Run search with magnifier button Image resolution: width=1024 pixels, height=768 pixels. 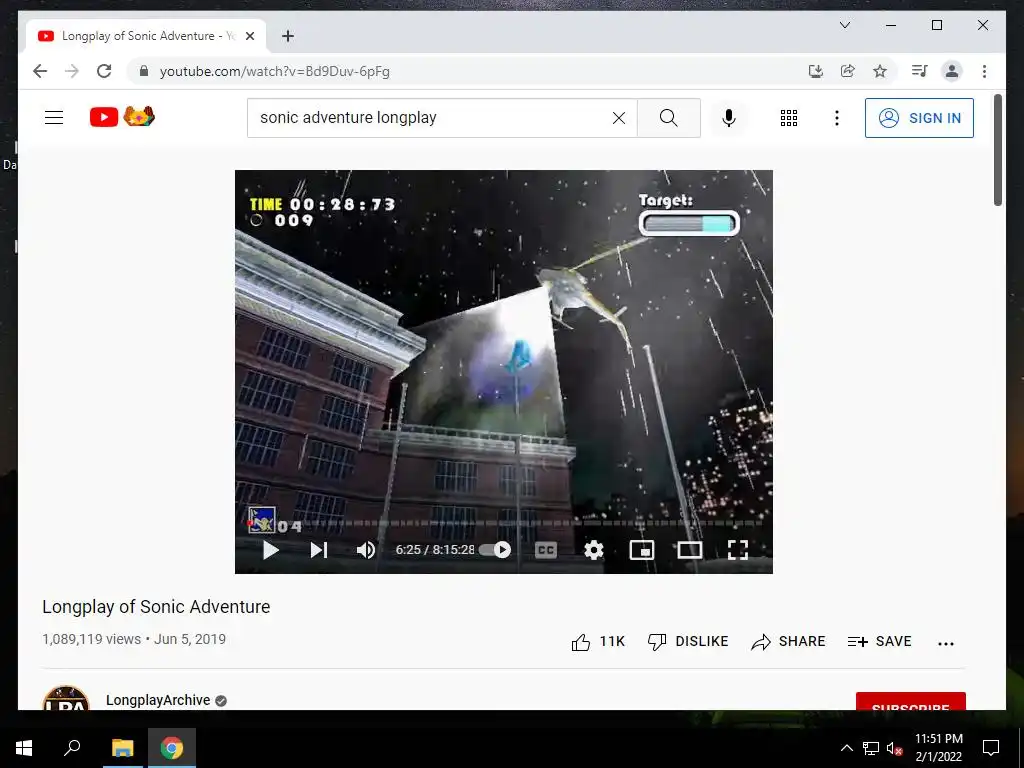pos(668,118)
